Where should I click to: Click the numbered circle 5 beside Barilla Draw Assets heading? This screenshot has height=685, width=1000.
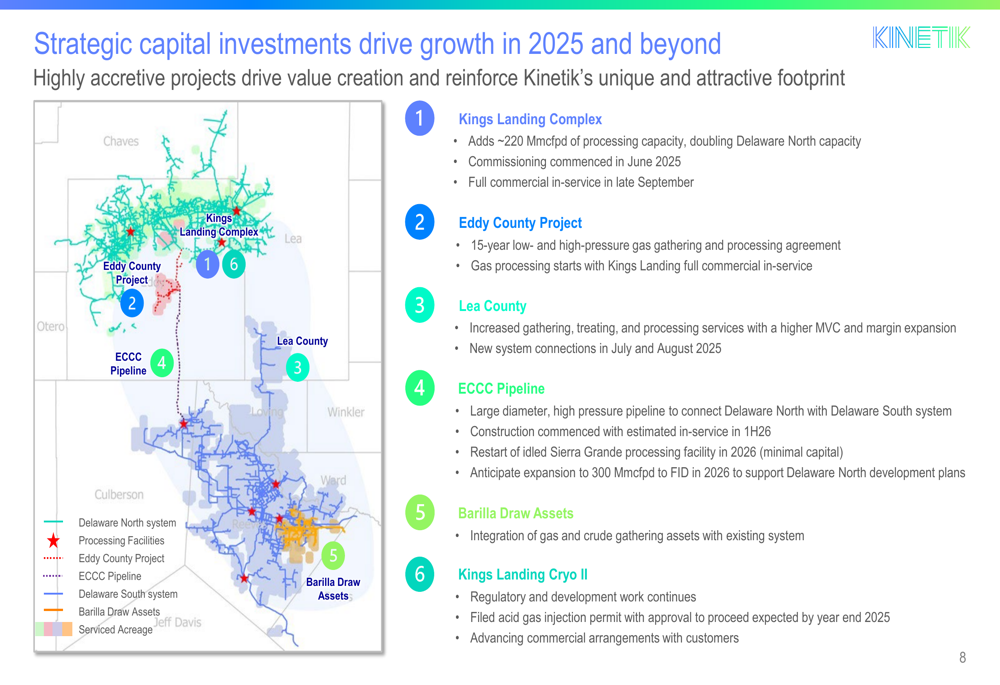tap(420, 513)
